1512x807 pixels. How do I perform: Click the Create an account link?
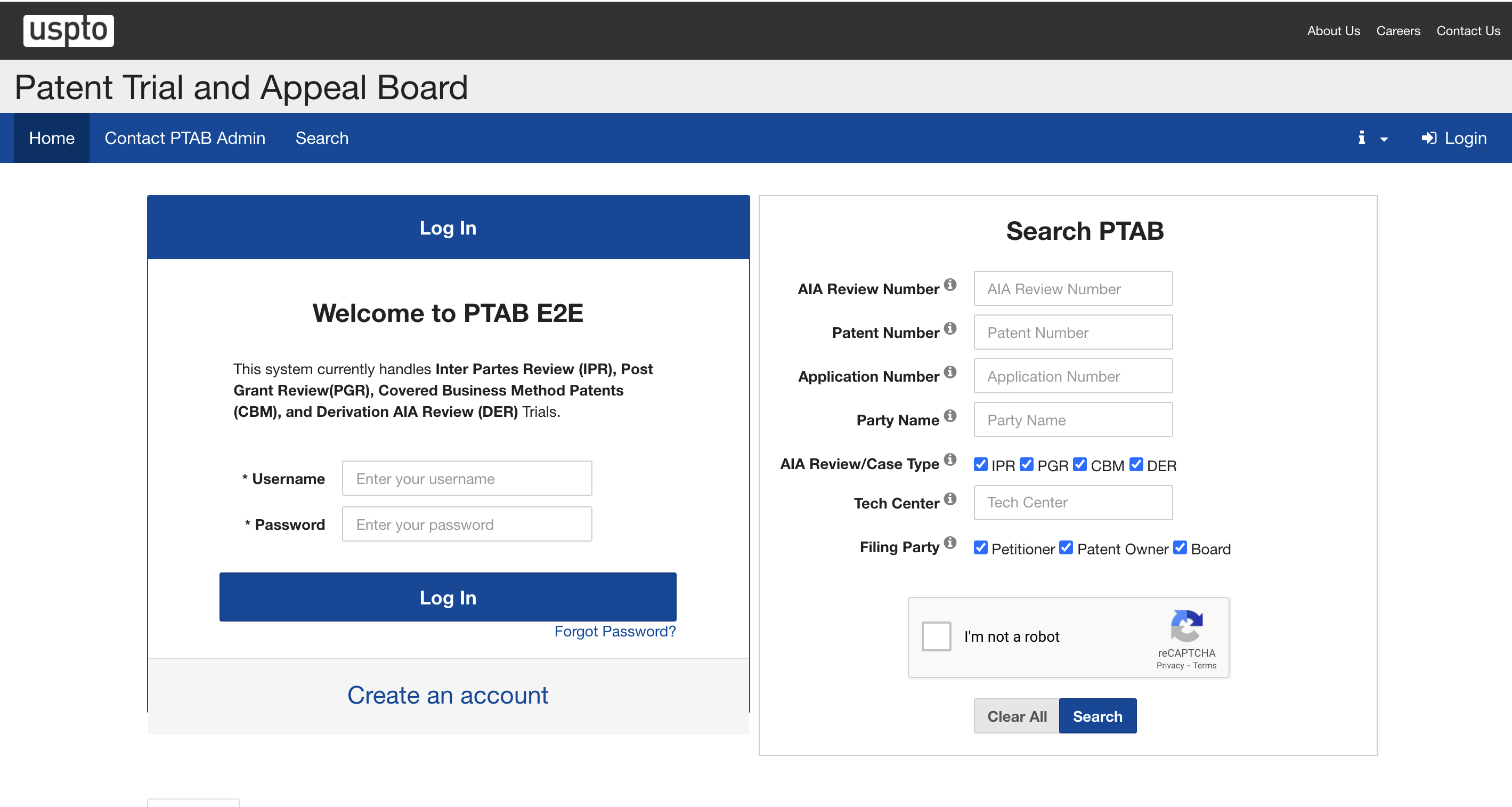pos(448,695)
